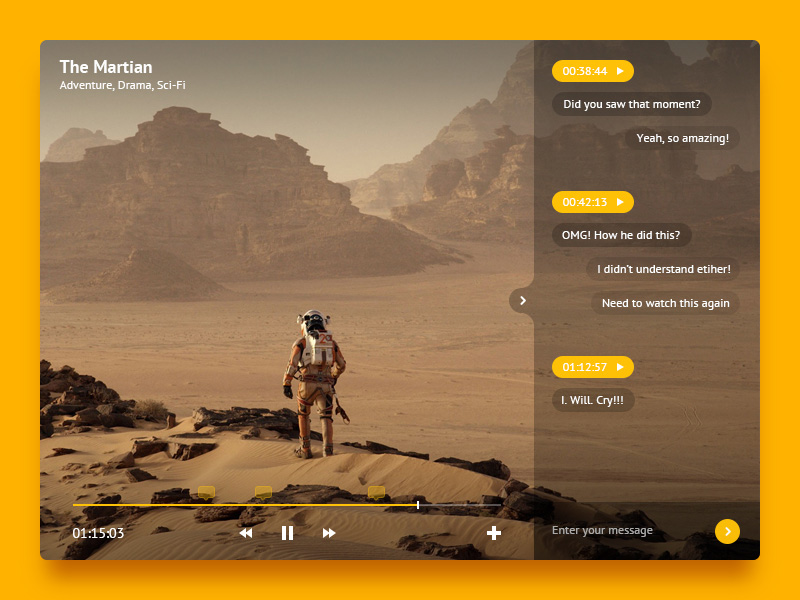This screenshot has height=600, width=800.
Task: Play from the 01:12:57 timestamp chip
Action: click(592, 367)
